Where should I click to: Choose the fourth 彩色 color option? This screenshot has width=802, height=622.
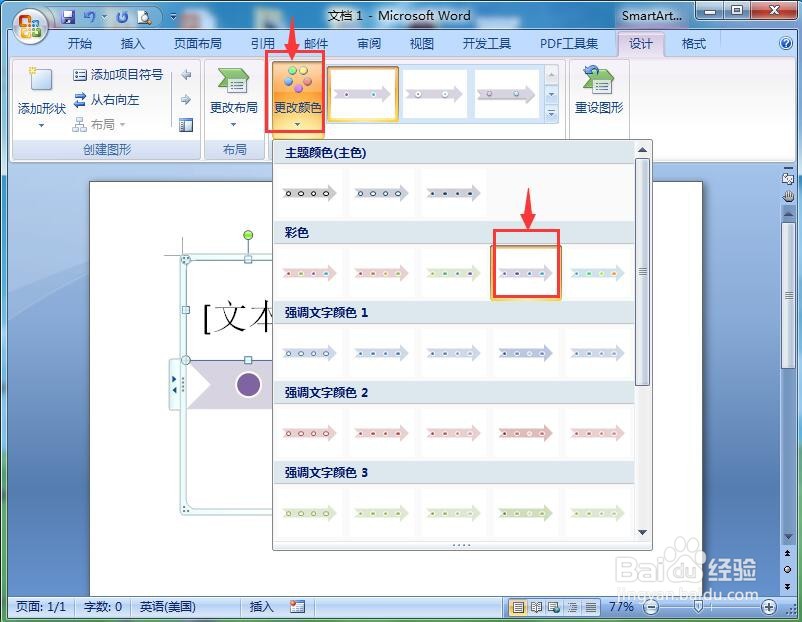click(525, 273)
